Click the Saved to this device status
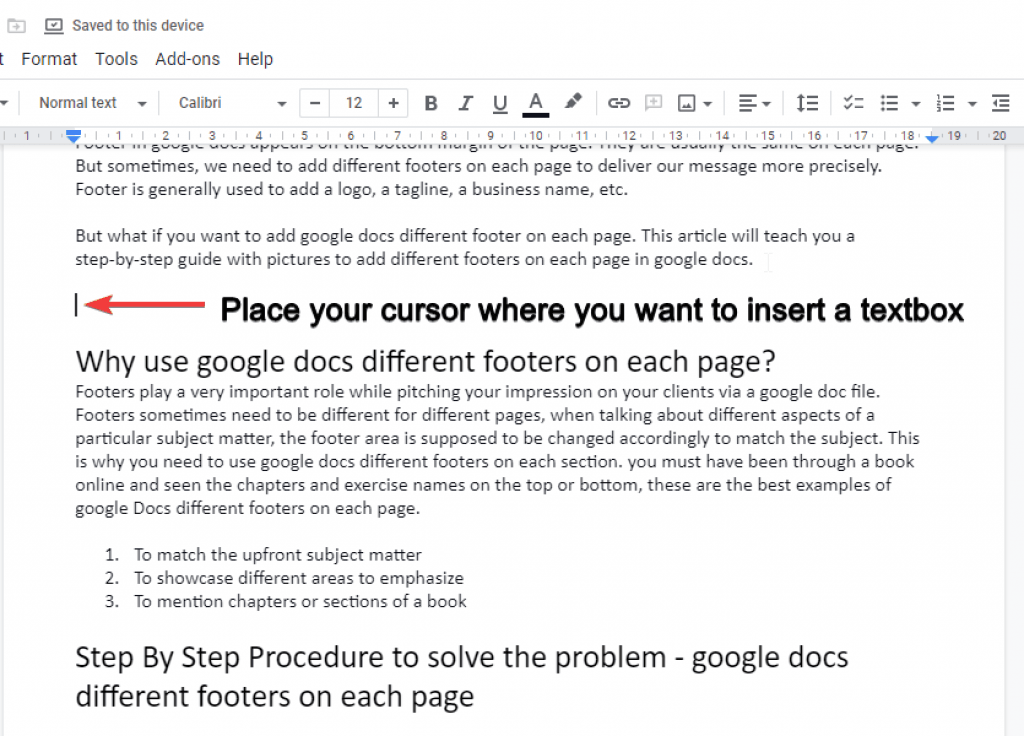This screenshot has width=1024, height=736. tap(138, 25)
